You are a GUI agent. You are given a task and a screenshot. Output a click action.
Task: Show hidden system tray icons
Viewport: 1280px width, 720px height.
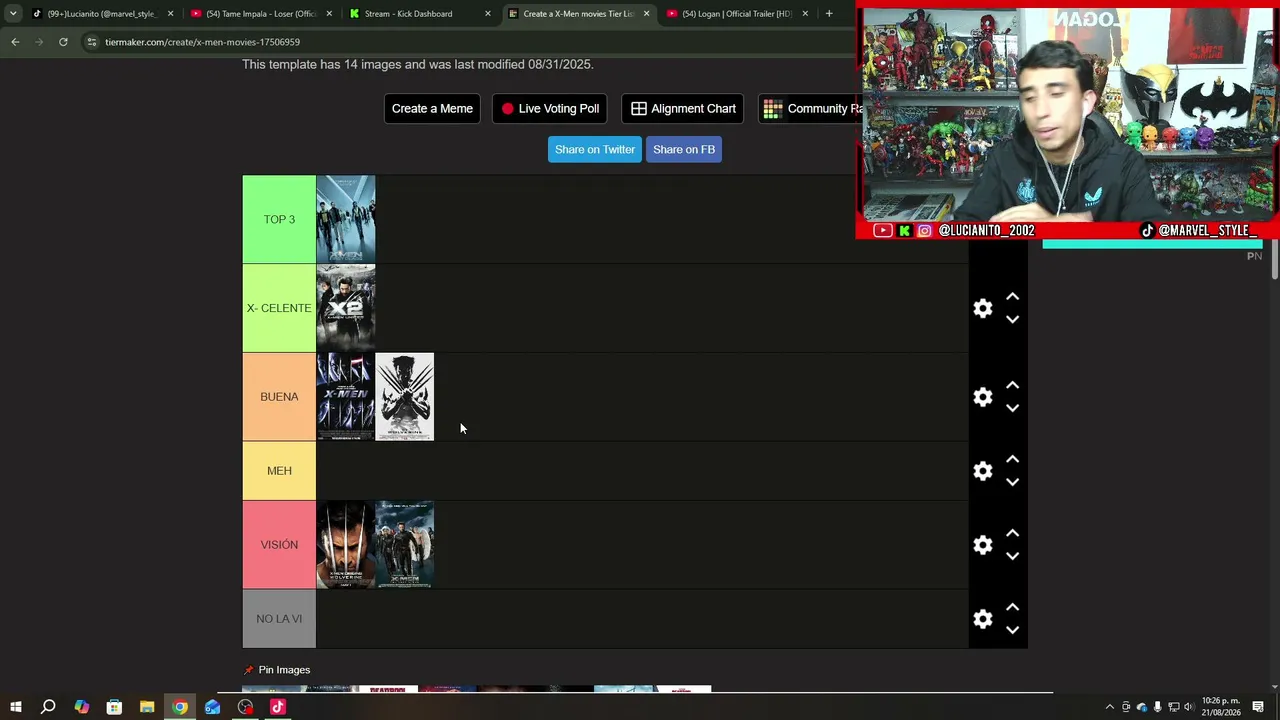(x=1109, y=707)
